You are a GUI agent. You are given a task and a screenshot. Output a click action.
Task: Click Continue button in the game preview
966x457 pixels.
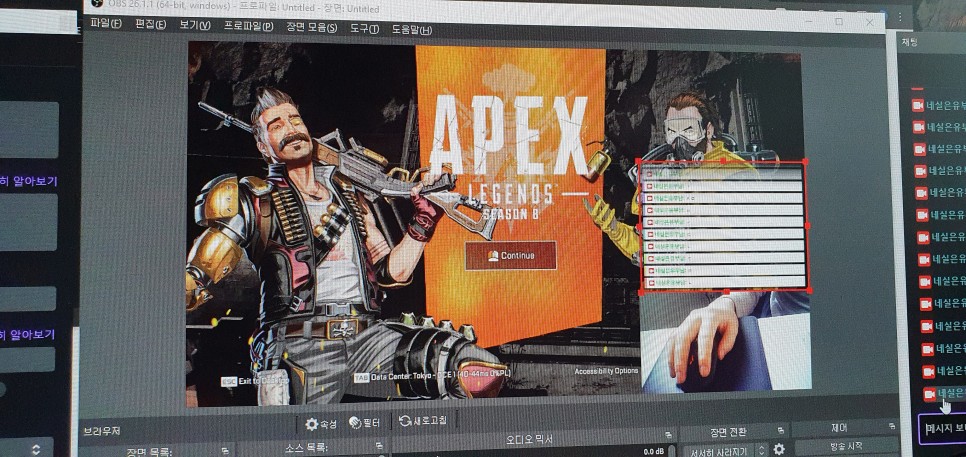[x=511, y=256]
